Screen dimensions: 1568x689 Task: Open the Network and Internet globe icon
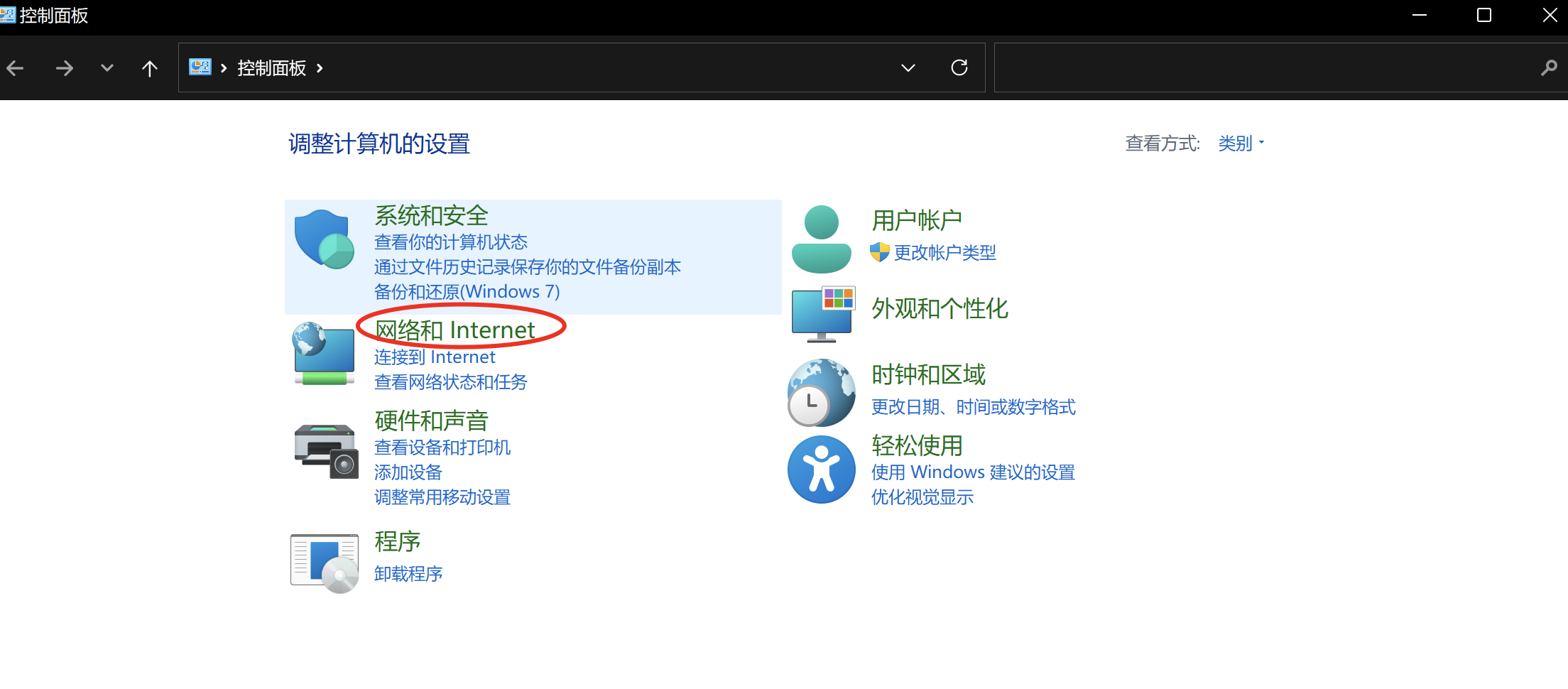tap(324, 354)
